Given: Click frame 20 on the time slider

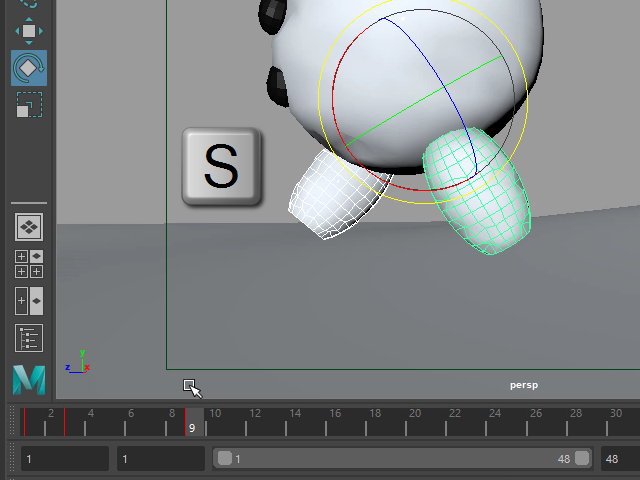Looking at the screenshot, I should click(x=415, y=422).
